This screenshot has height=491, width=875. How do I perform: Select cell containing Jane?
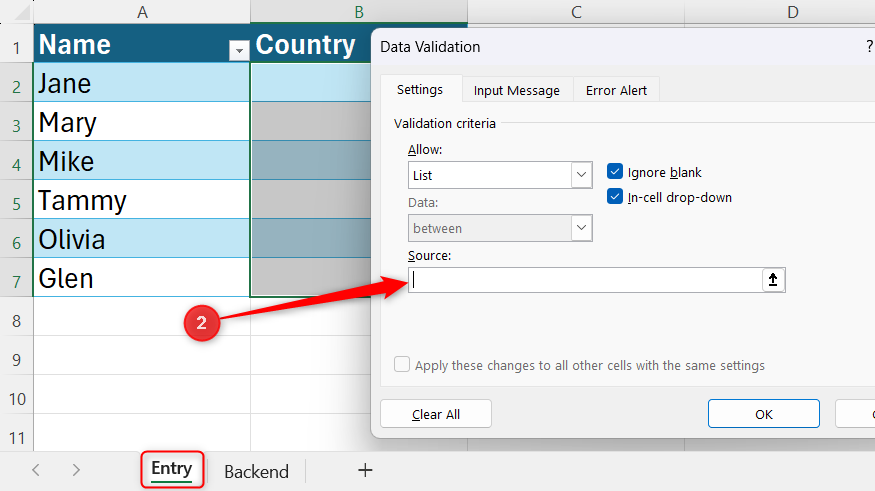142,82
